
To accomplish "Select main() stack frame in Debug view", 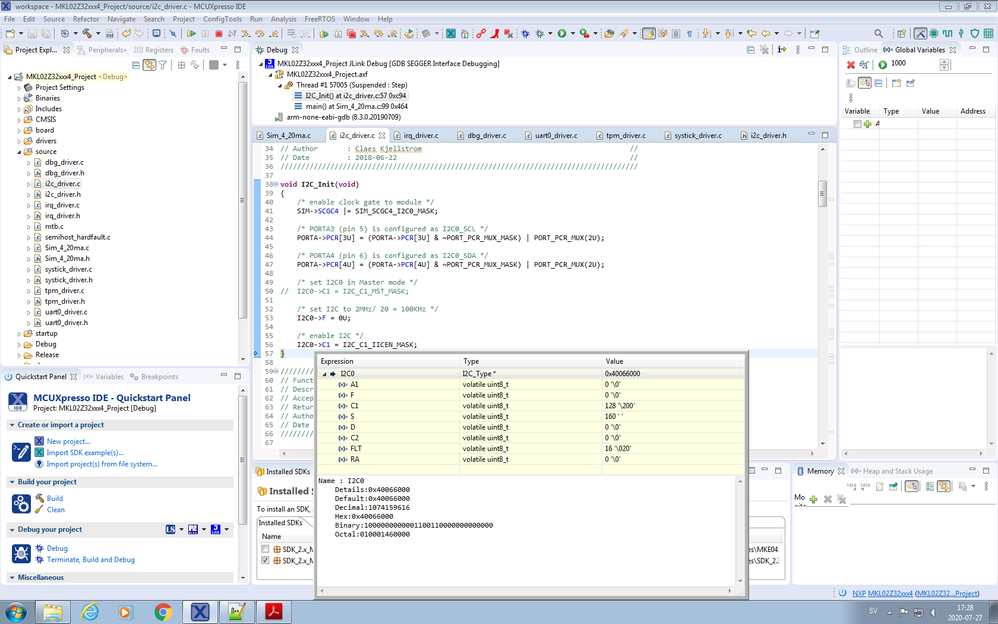I will coord(357,106).
